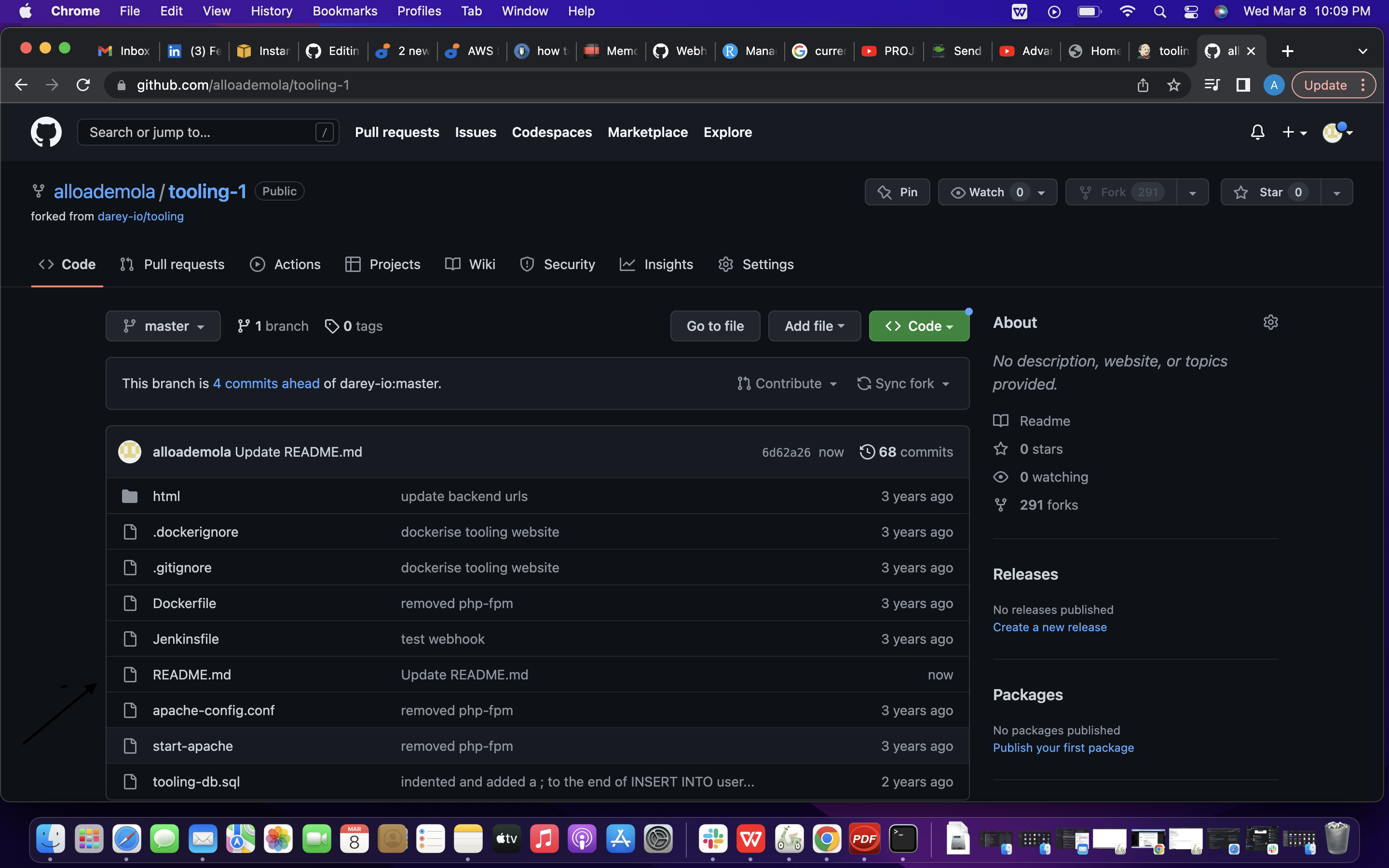This screenshot has width=1389, height=868.
Task: Open the Wiki book icon
Action: (453, 264)
